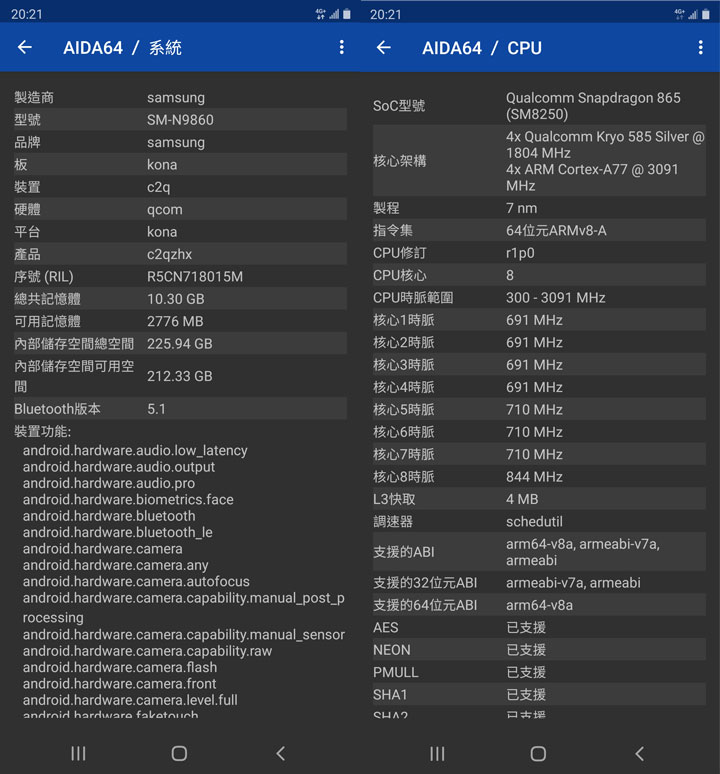Select serial number R5CN718015M
The image size is (720, 774).
[194, 276]
